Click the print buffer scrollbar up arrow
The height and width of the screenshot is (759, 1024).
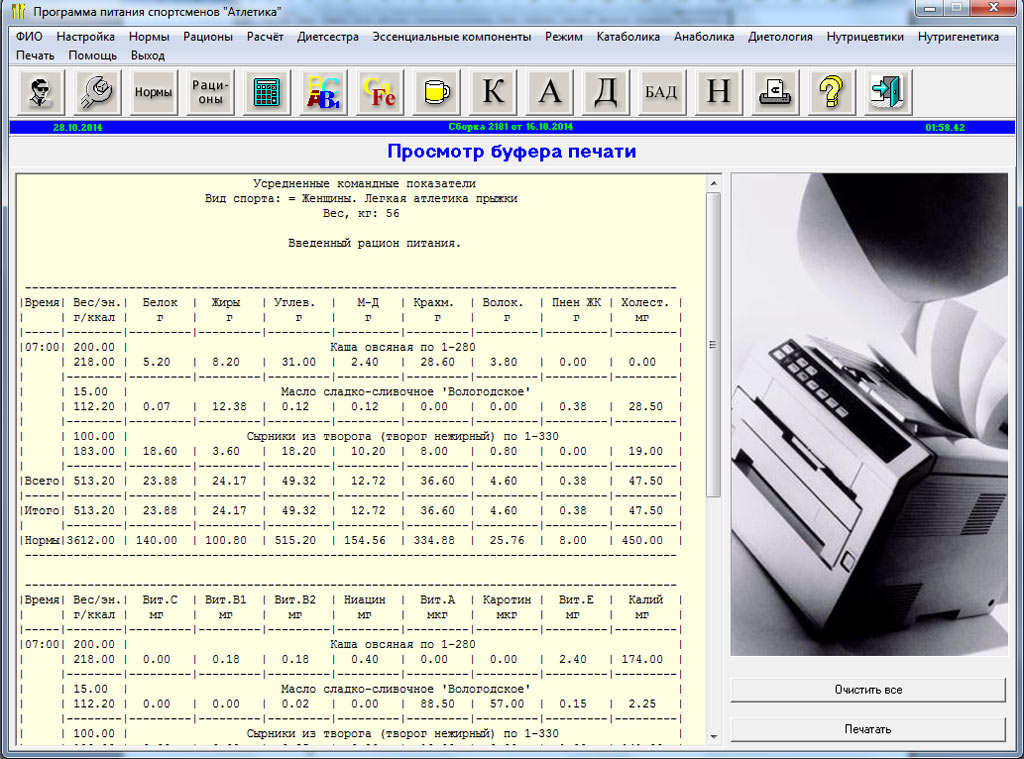click(713, 184)
